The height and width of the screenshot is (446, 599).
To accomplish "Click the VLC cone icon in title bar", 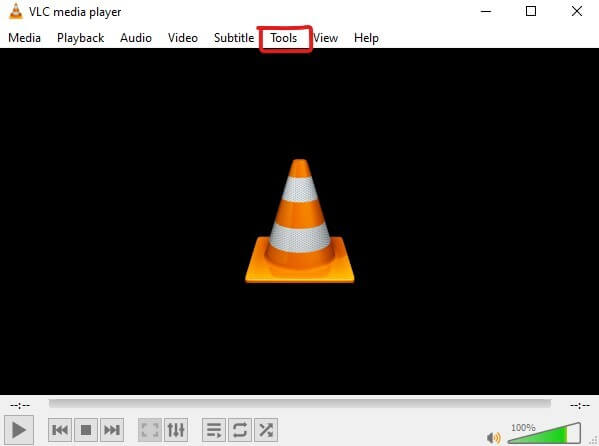I will point(15,11).
